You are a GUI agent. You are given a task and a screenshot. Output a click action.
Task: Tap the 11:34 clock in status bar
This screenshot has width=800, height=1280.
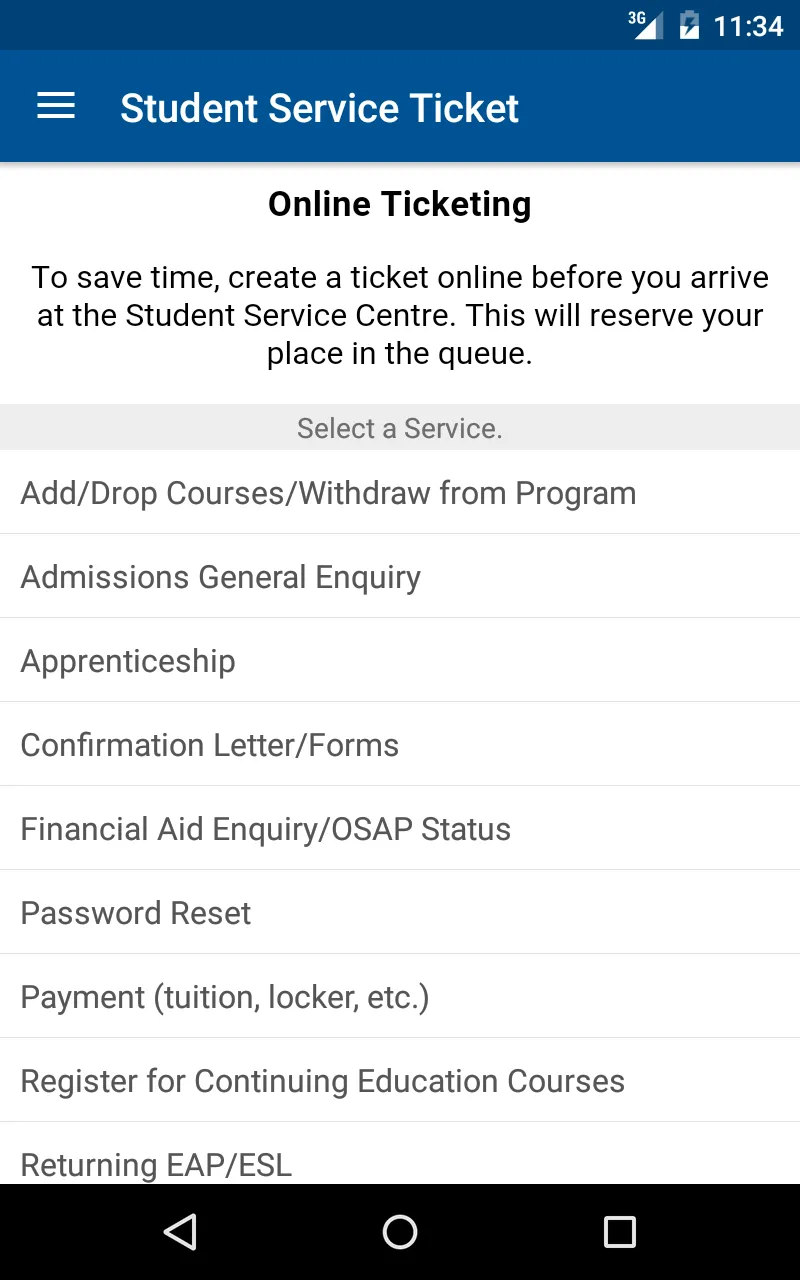(x=748, y=26)
